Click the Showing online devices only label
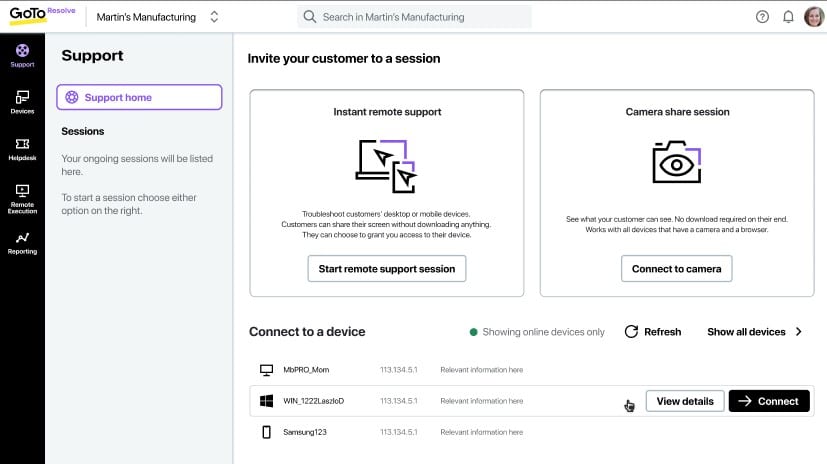Viewport: 827px width, 464px height. (x=543, y=332)
